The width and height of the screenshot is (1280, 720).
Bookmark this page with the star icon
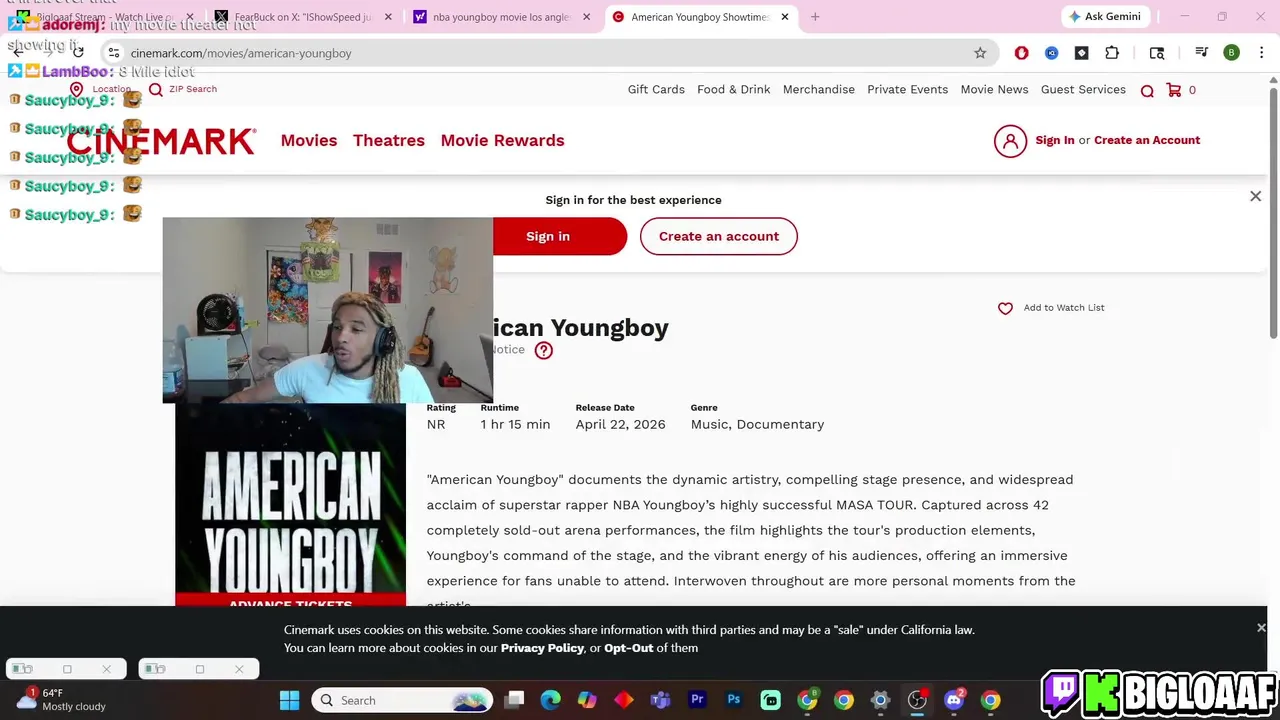[980, 53]
